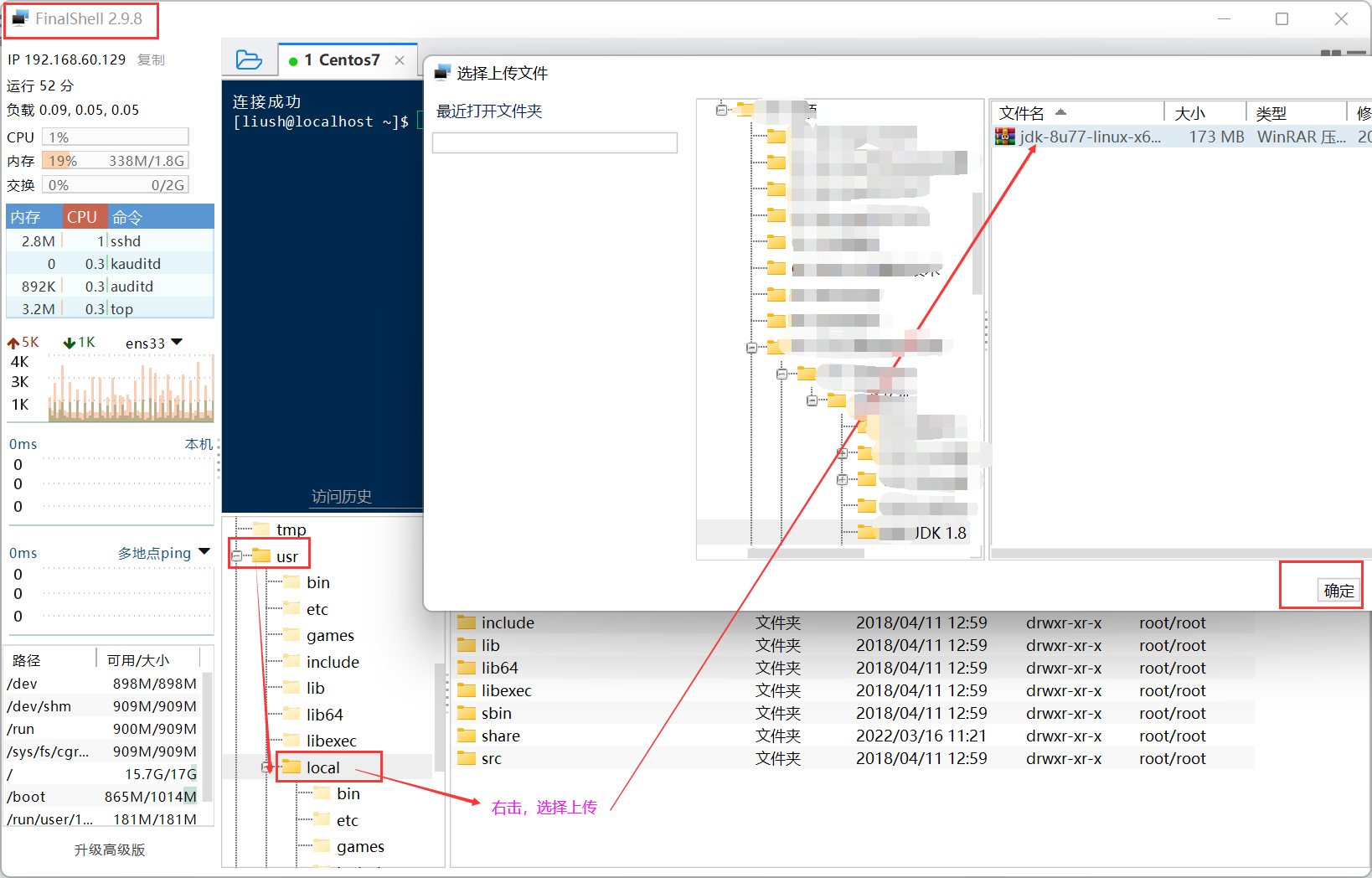Click the src folder icon in file list
The image size is (1372, 878).
pos(468,758)
